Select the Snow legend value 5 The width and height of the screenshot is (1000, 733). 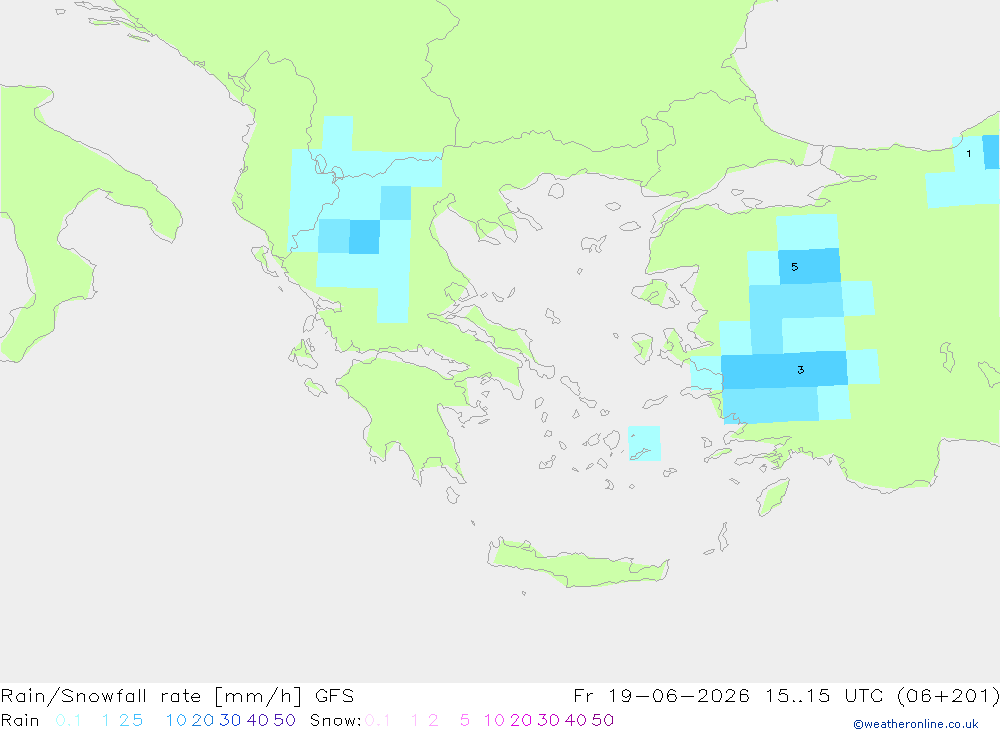coord(465,720)
